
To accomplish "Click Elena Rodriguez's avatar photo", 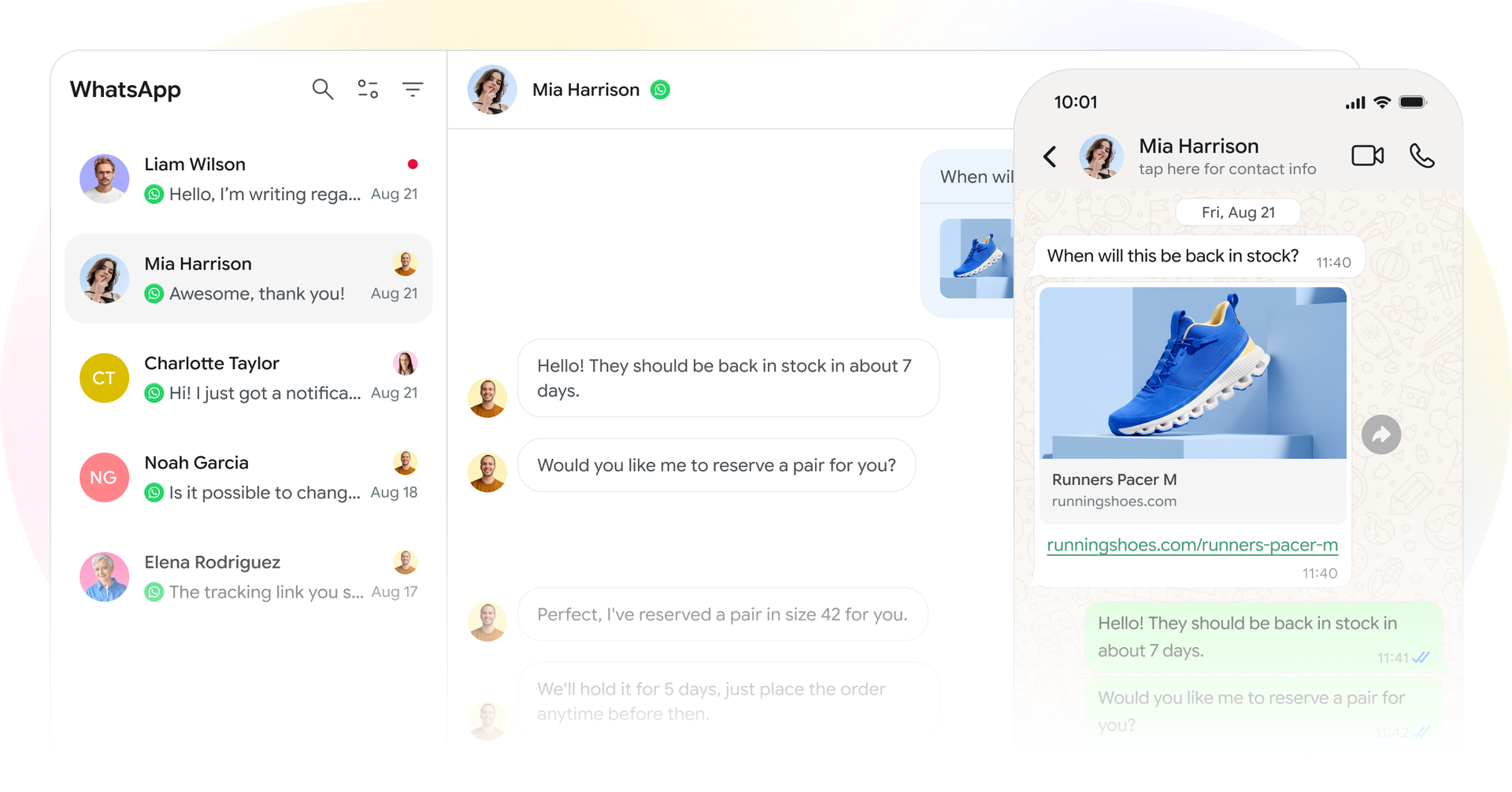I will pos(104,576).
